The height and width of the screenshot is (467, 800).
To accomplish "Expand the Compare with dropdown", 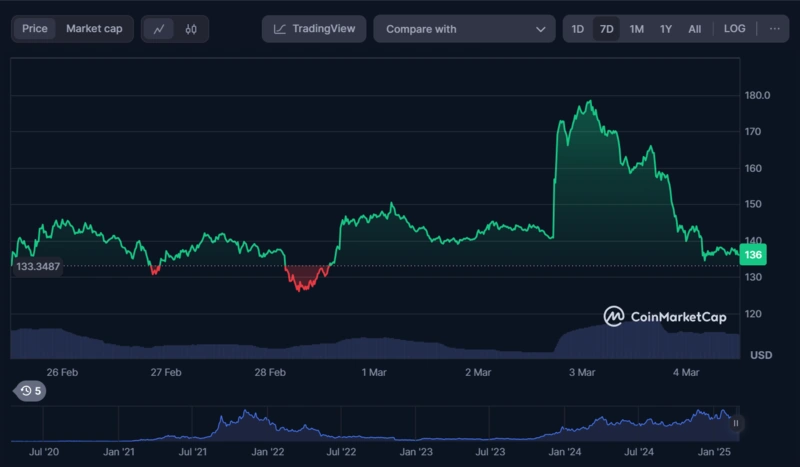I will point(464,29).
